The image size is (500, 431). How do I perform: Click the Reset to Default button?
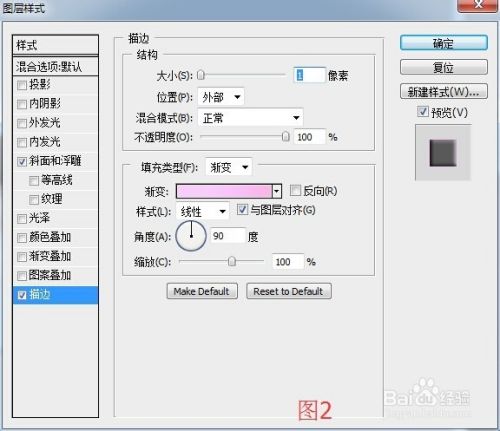click(289, 291)
